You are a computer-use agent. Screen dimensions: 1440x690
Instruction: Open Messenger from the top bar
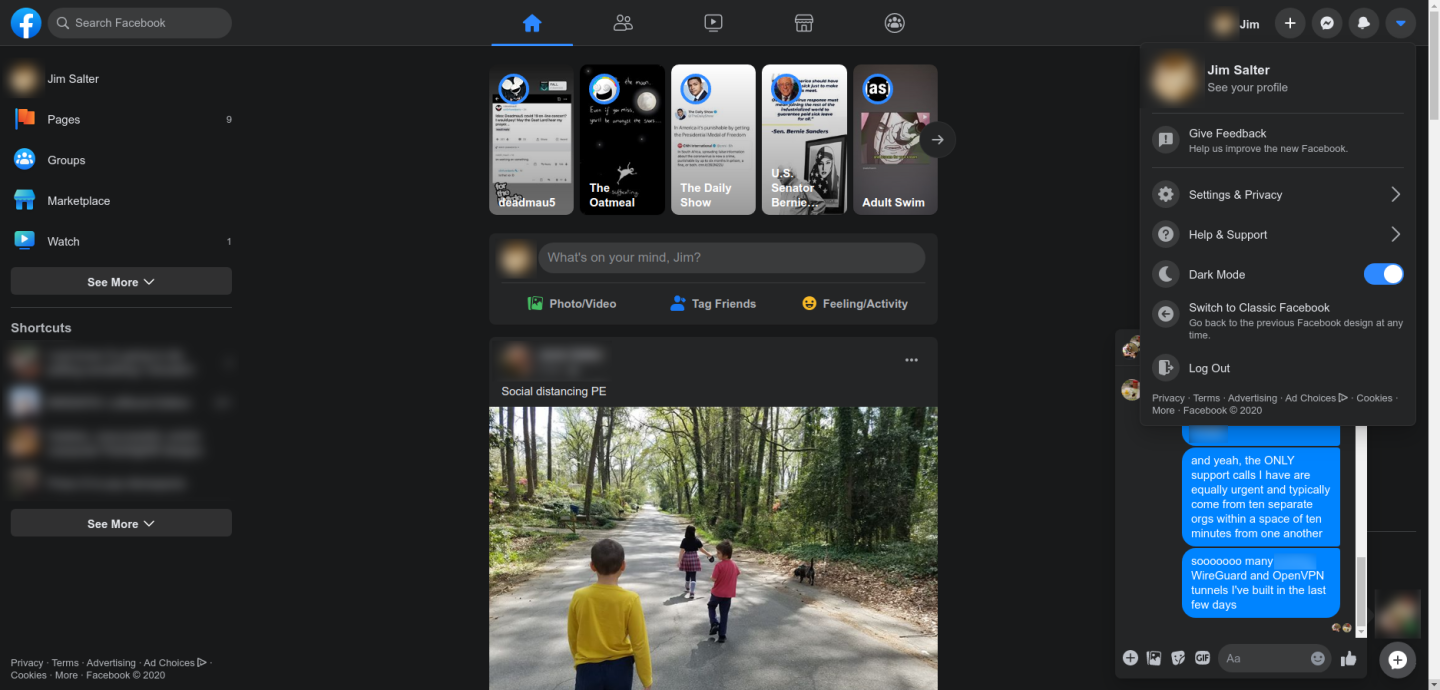click(1326, 22)
